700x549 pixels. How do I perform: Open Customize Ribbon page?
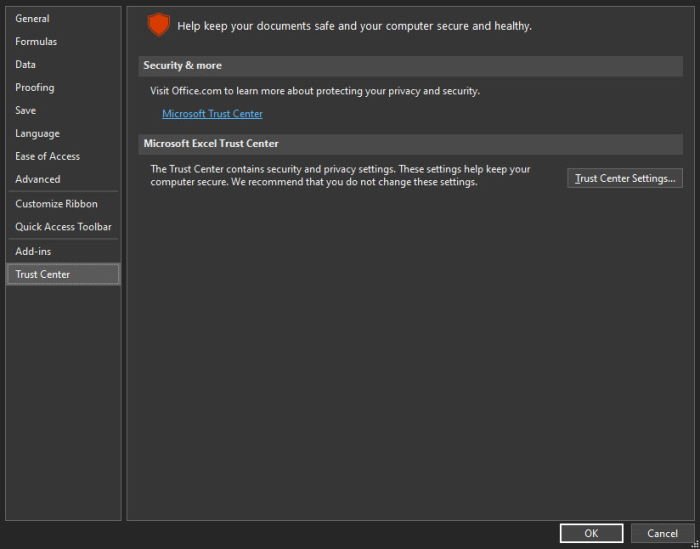click(56, 204)
